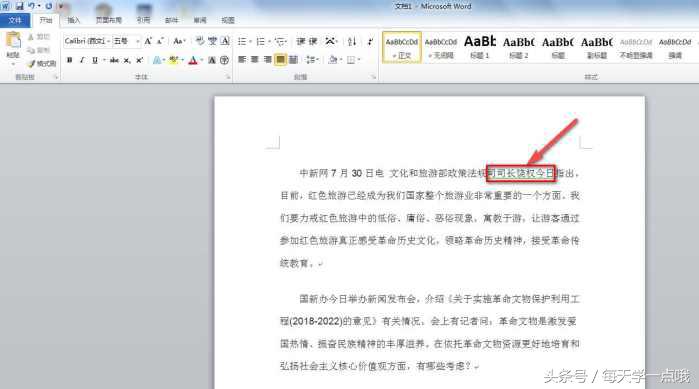699x389 pixels.
Task: Switch to the 插入 (Insert) tab
Action: 74,20
